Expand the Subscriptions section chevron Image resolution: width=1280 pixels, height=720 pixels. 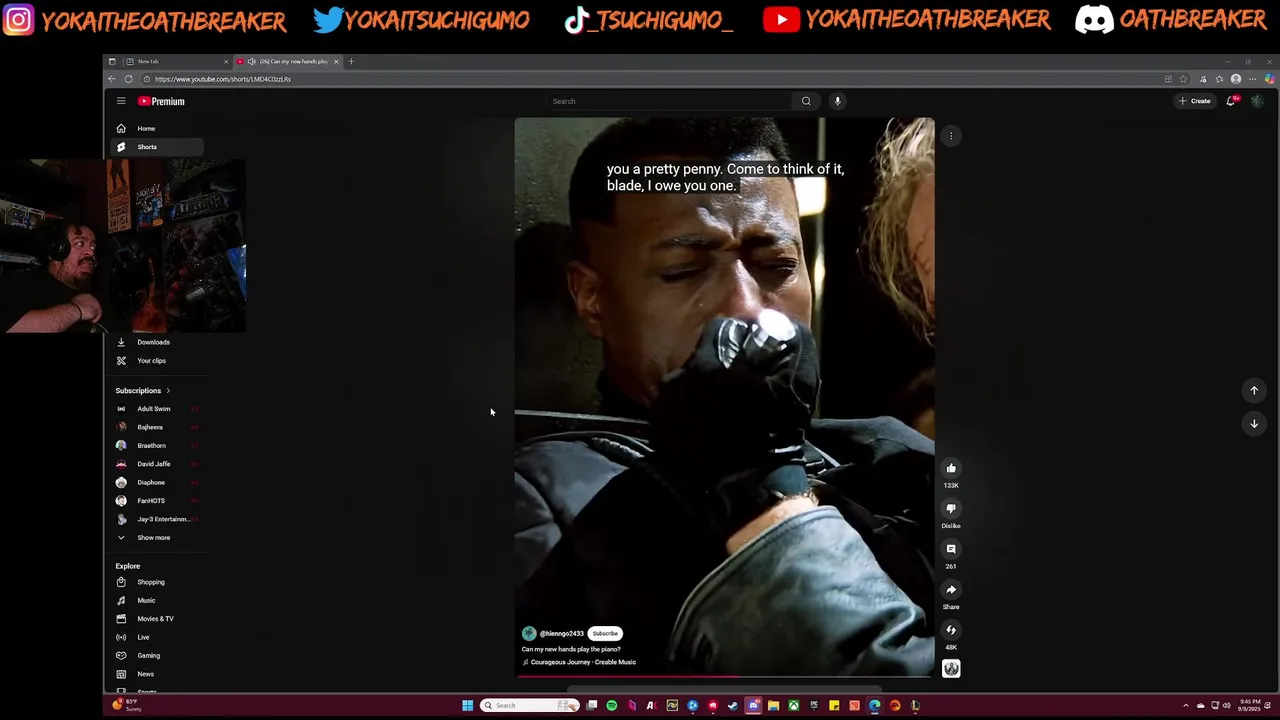click(x=168, y=391)
